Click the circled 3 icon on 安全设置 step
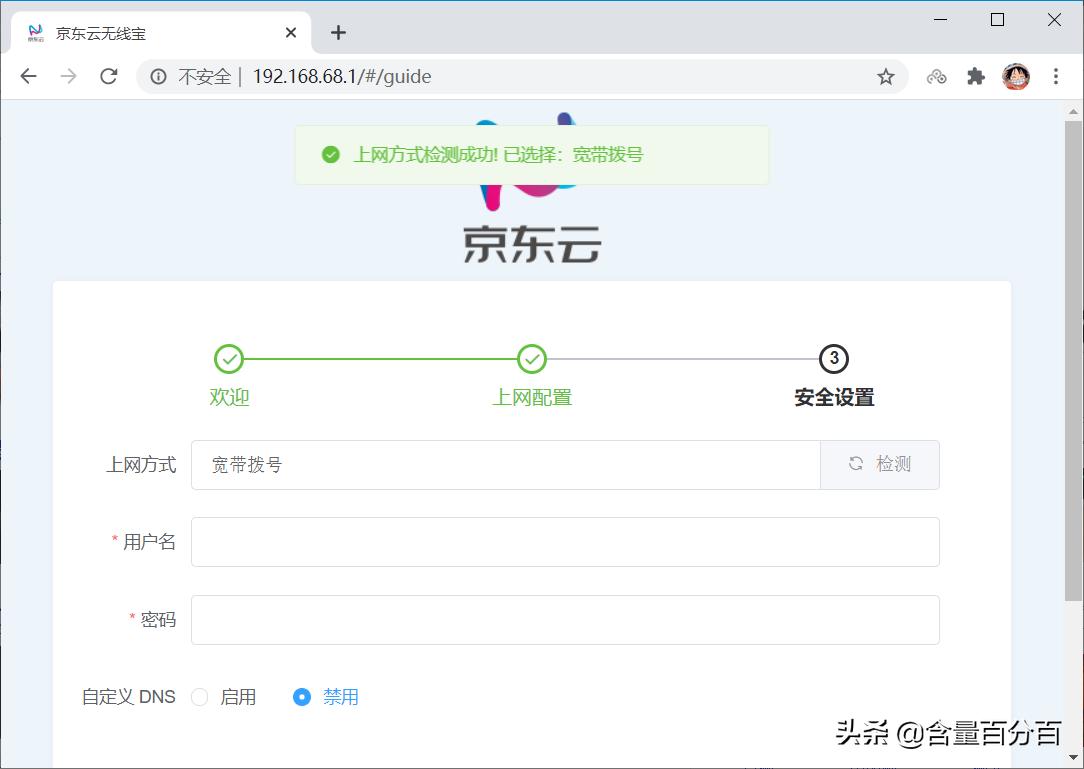Screen dimensions: 1084x769 pos(833,358)
